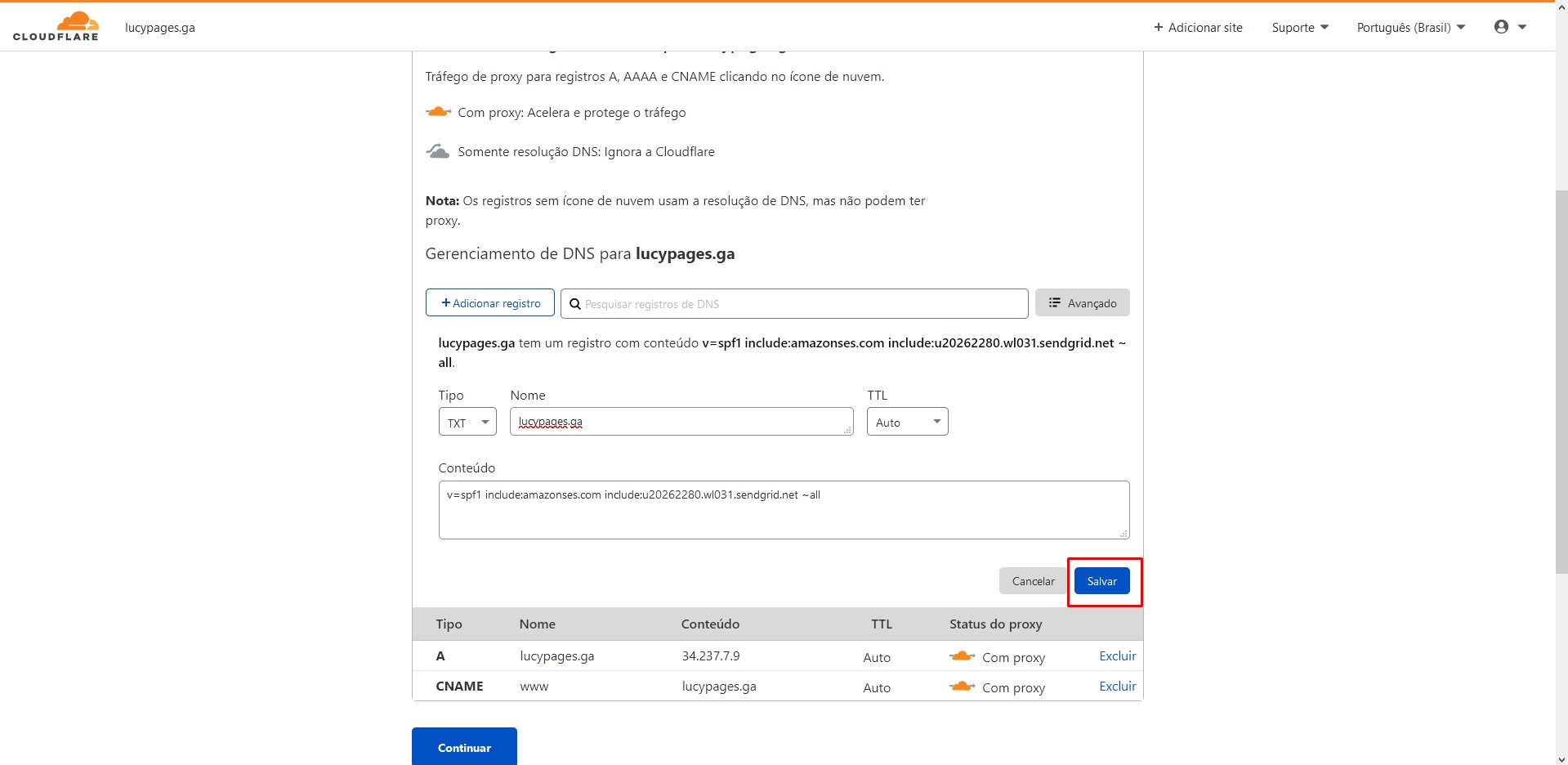
Task: Click Excluir for the CNAME www record
Action: coord(1118,686)
